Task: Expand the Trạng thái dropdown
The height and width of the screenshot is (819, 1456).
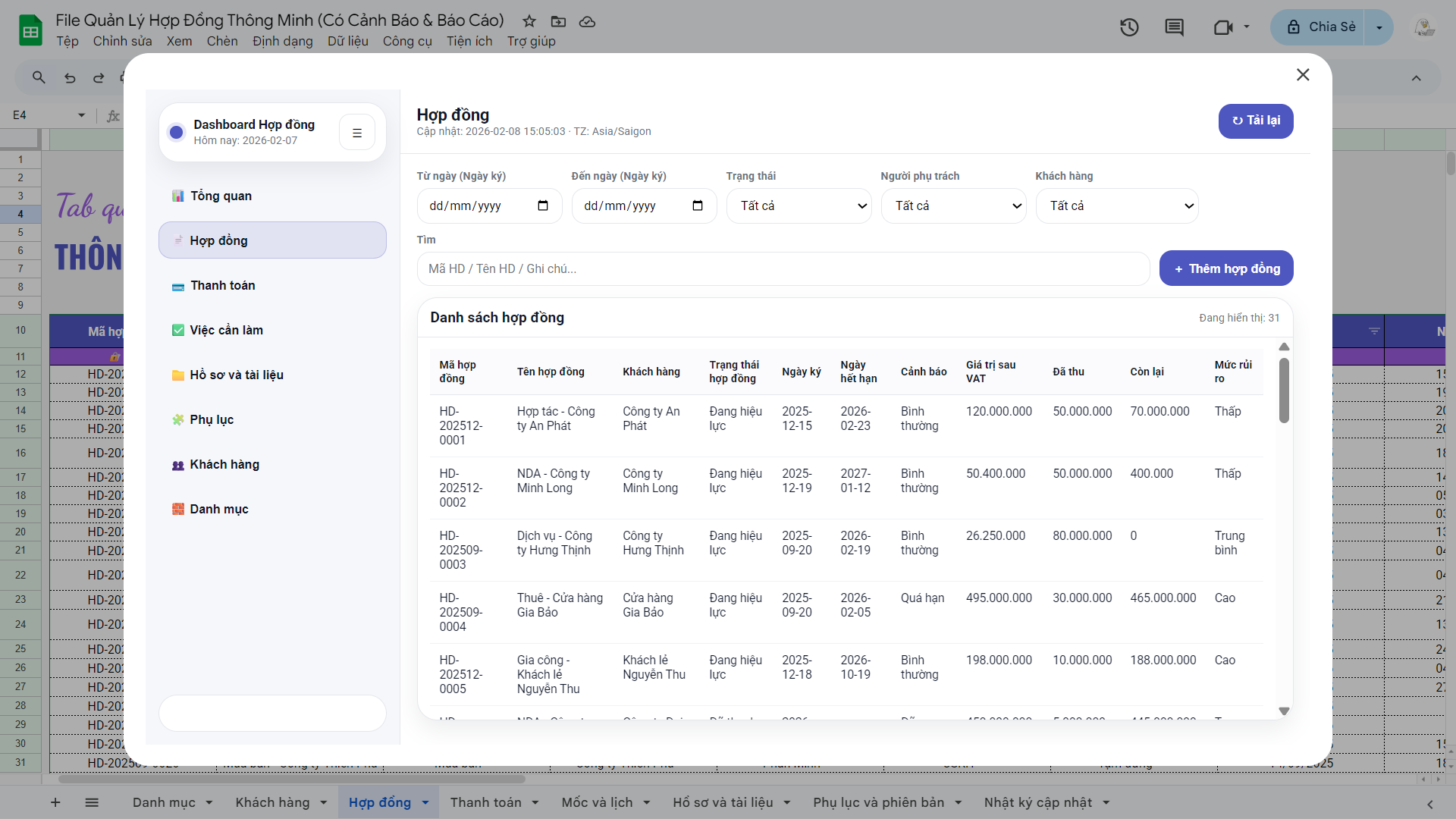Action: pos(799,206)
